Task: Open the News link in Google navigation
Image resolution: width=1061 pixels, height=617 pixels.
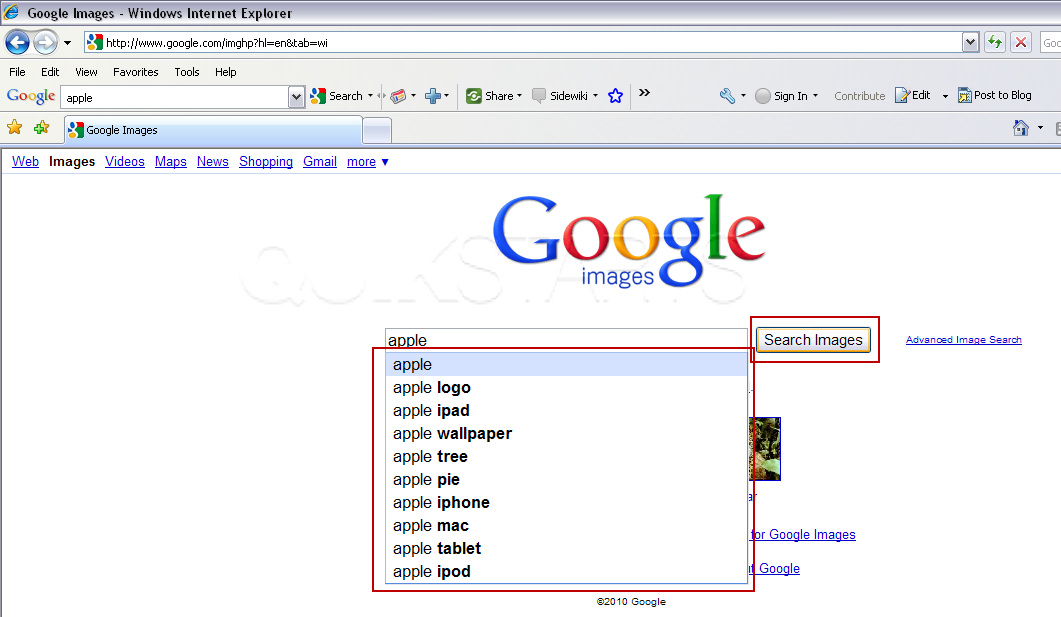Action: click(212, 162)
